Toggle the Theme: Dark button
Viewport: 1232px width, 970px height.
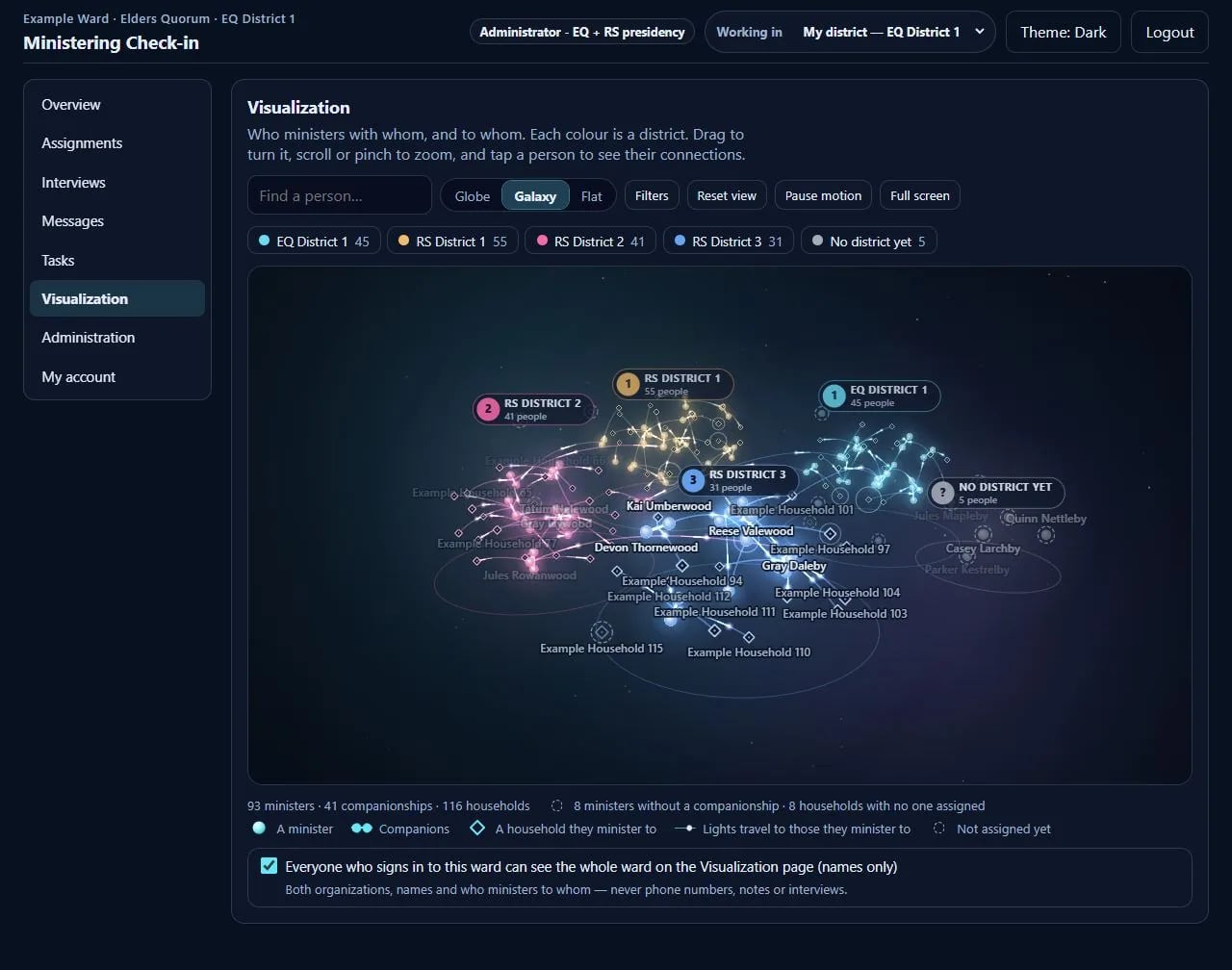click(1064, 32)
